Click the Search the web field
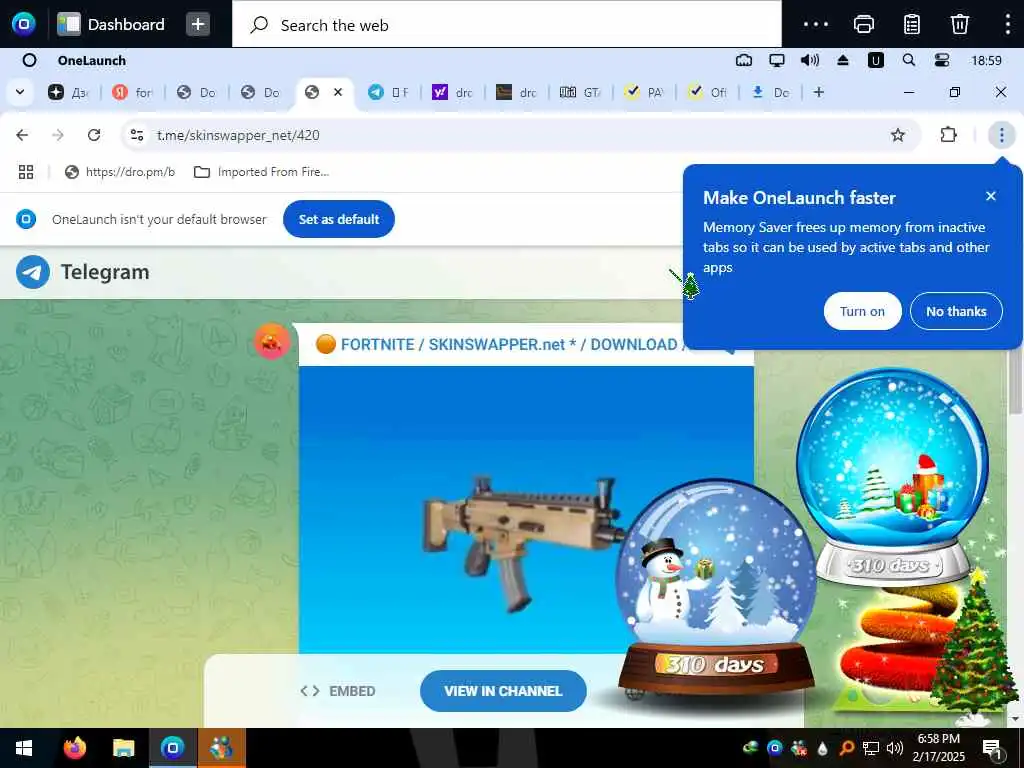 506,25
